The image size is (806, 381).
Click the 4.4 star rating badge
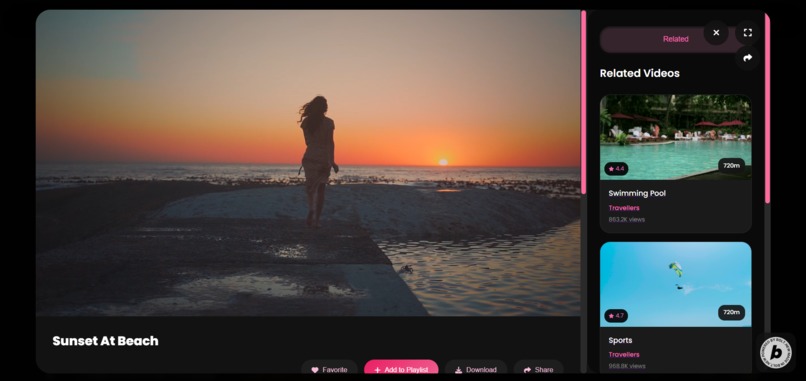coord(616,169)
